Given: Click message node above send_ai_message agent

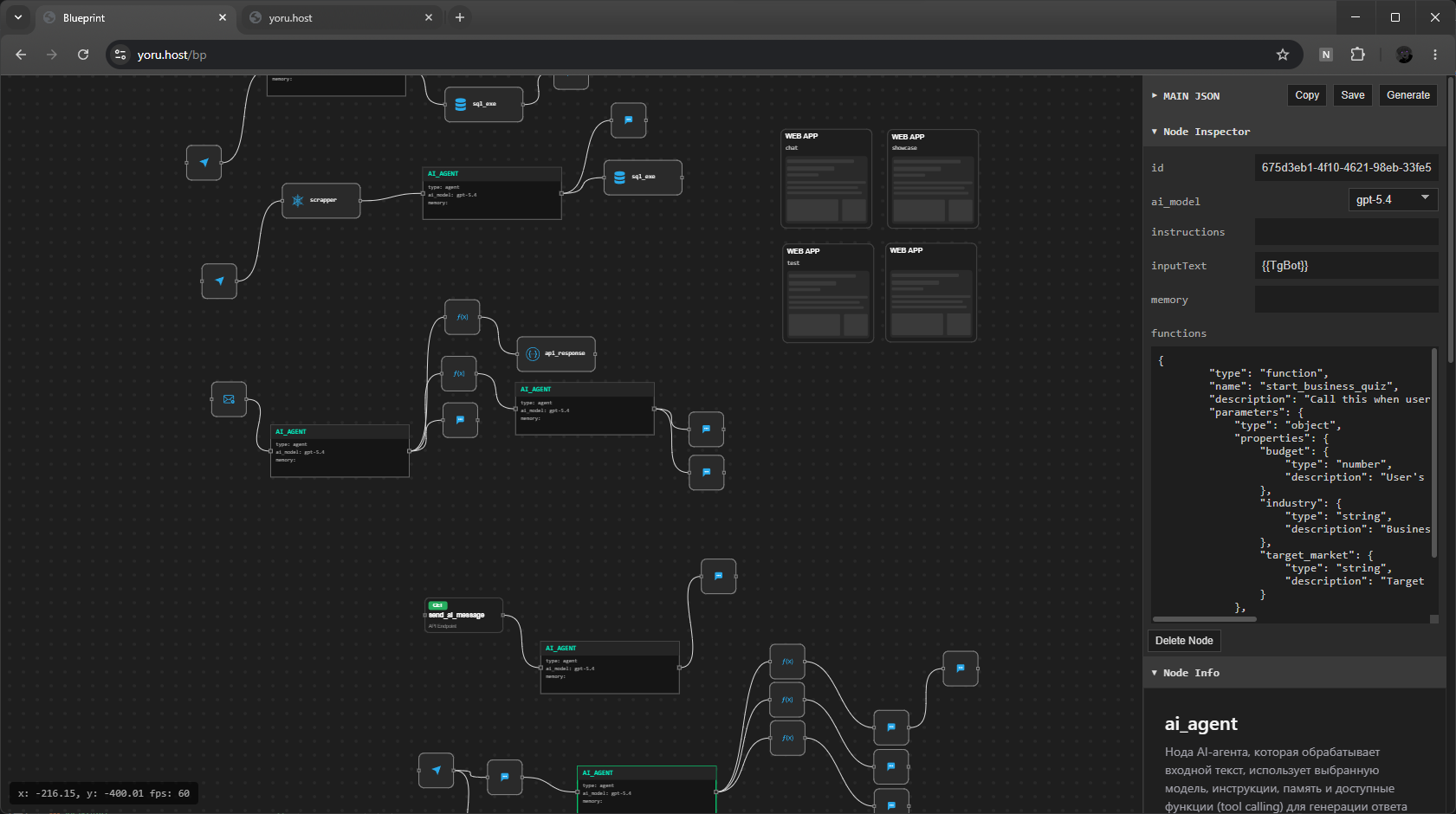Looking at the screenshot, I should (x=718, y=576).
